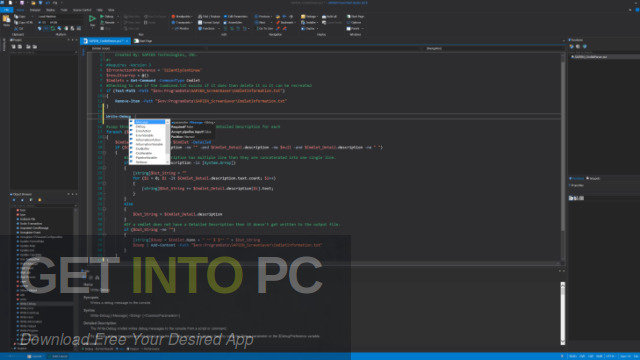The image size is (640, 360).
Task: Select InformationAction in the autocomplete list
Action: pos(148,140)
